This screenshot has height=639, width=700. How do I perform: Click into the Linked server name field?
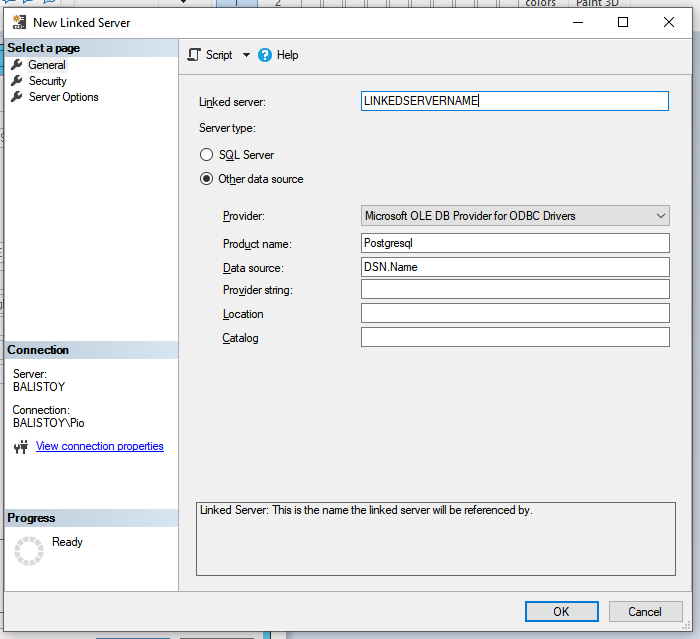514,100
